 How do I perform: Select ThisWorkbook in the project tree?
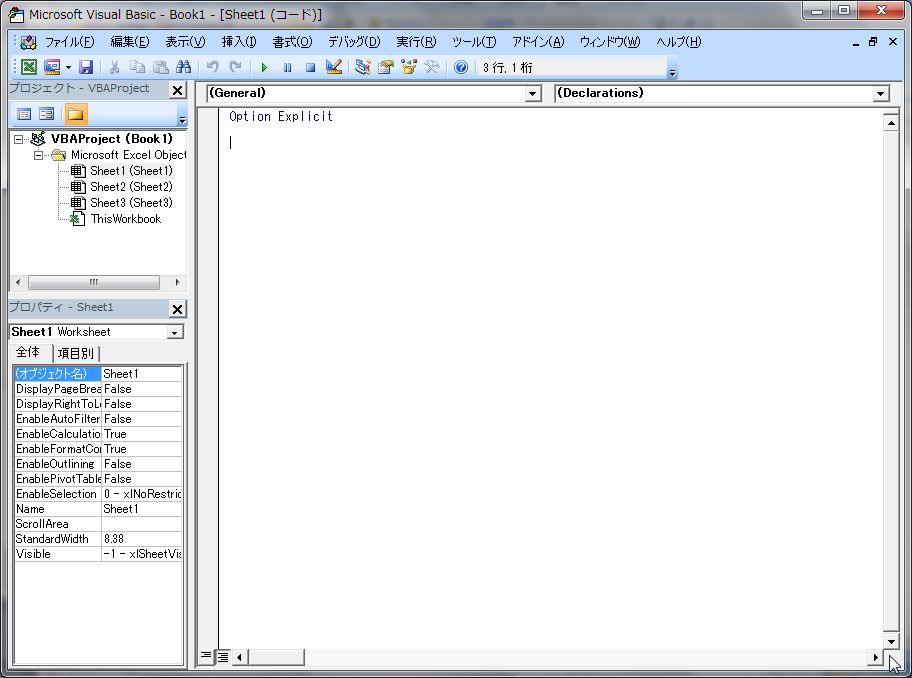click(x=126, y=219)
